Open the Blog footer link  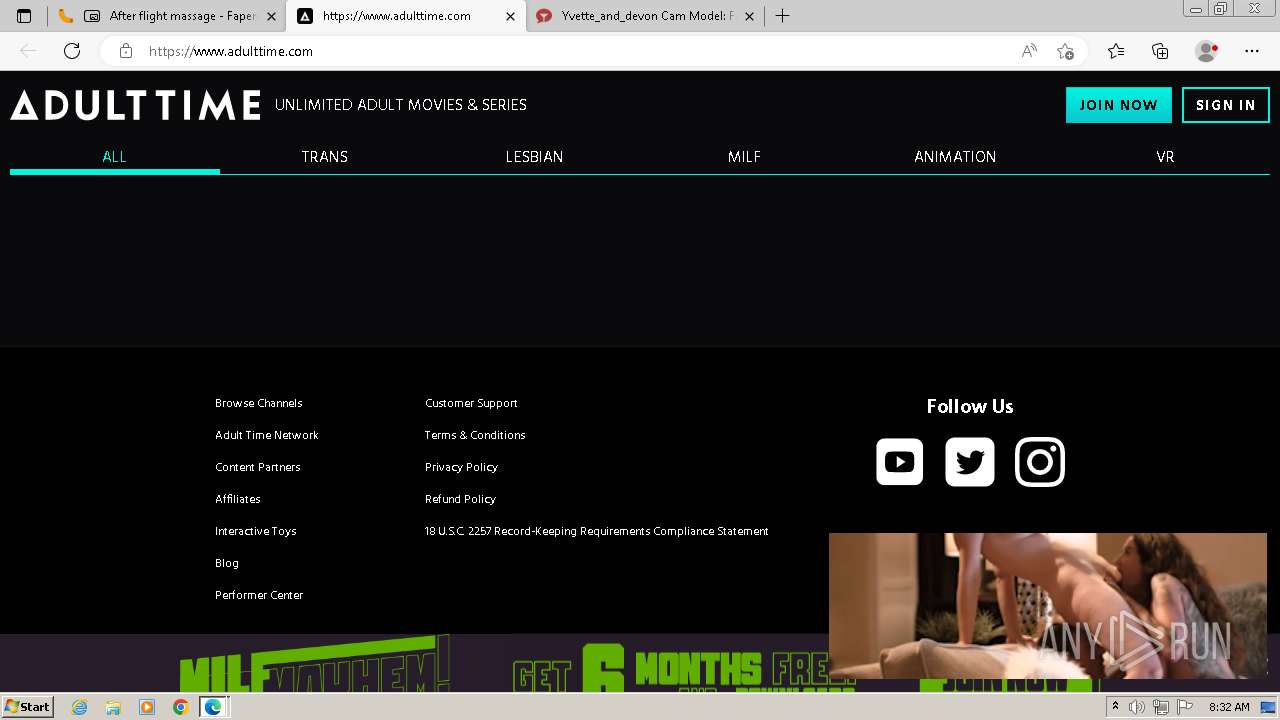coord(227,563)
